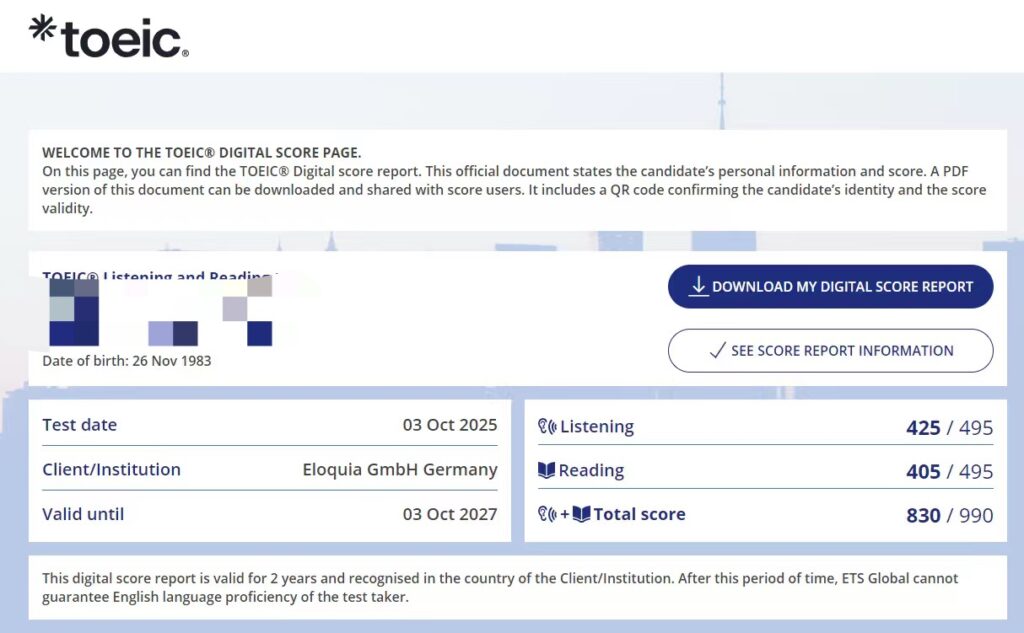Click the download arrow icon
The height and width of the screenshot is (633, 1024).
[698, 287]
